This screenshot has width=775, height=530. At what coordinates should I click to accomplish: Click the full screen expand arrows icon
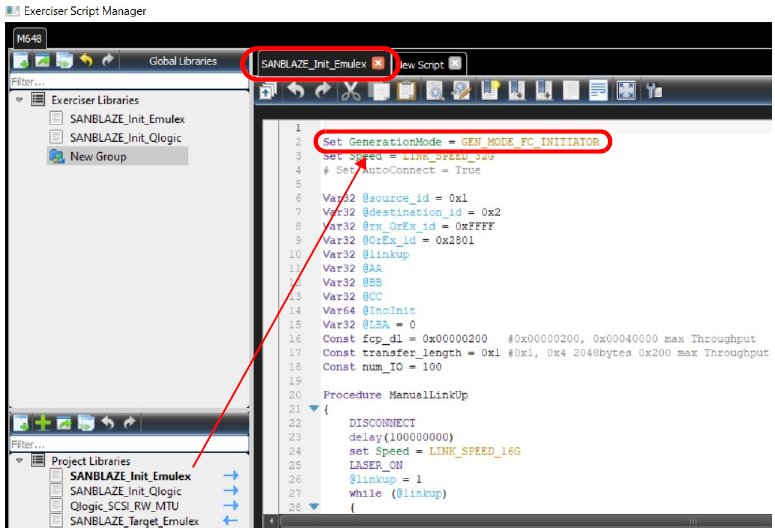tap(626, 91)
